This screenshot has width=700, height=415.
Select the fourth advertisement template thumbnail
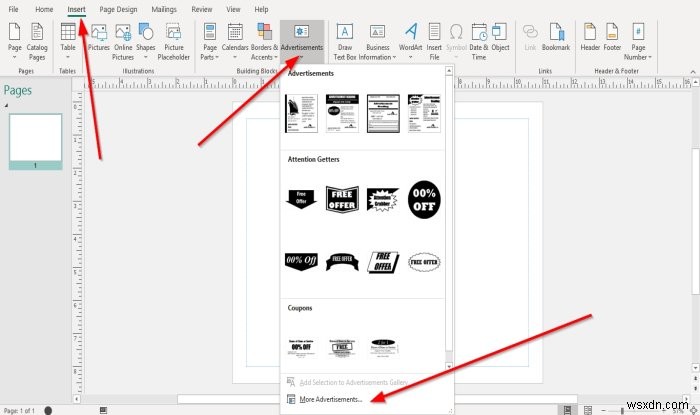[x=424, y=113]
